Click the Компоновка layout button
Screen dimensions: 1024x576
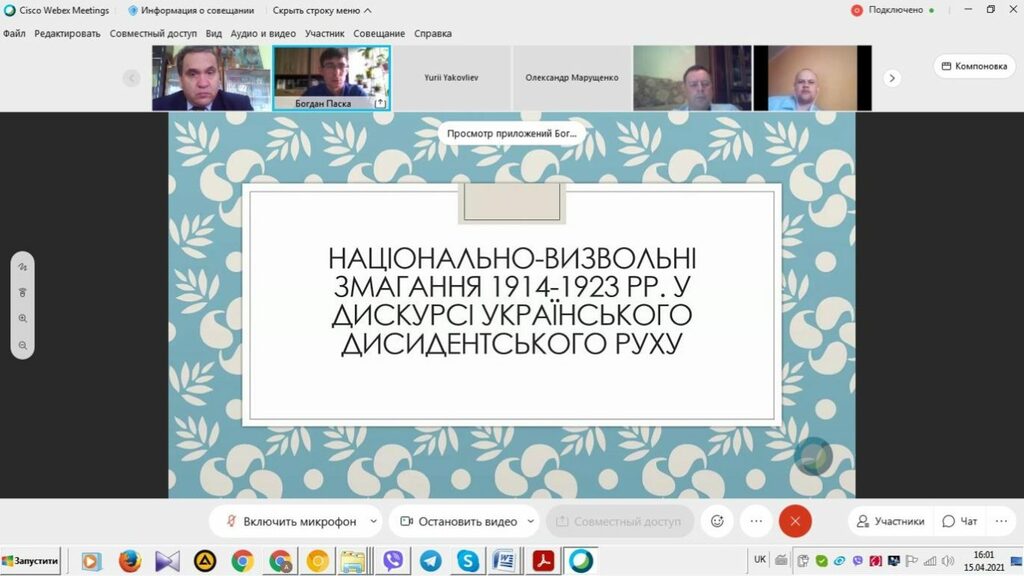[973, 66]
